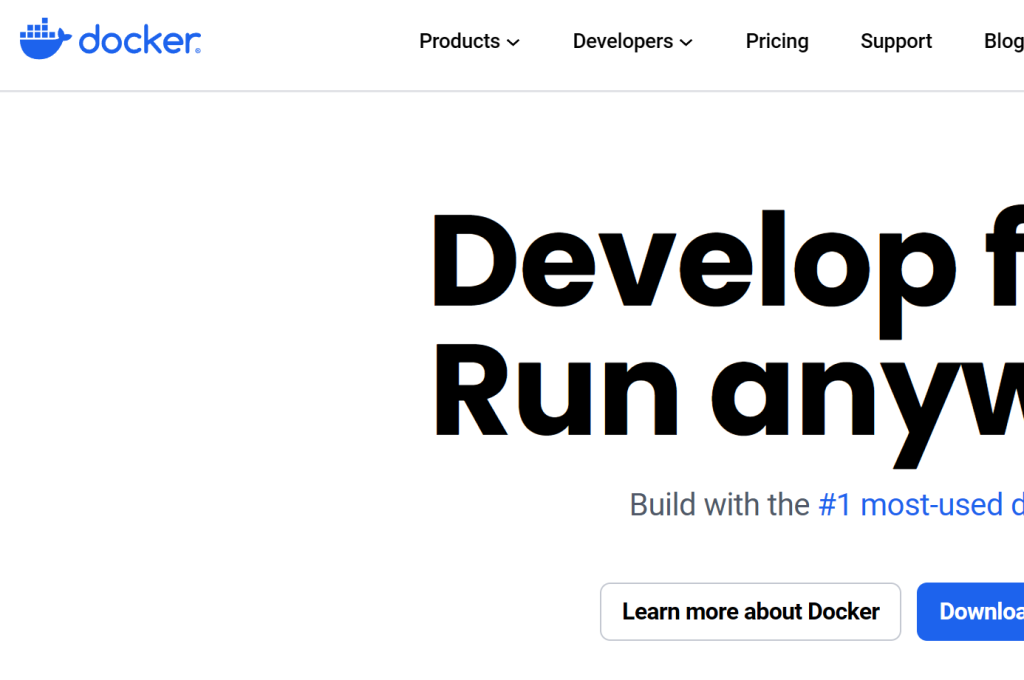
Task: Click Learn more about Docker button
Action: [750, 611]
